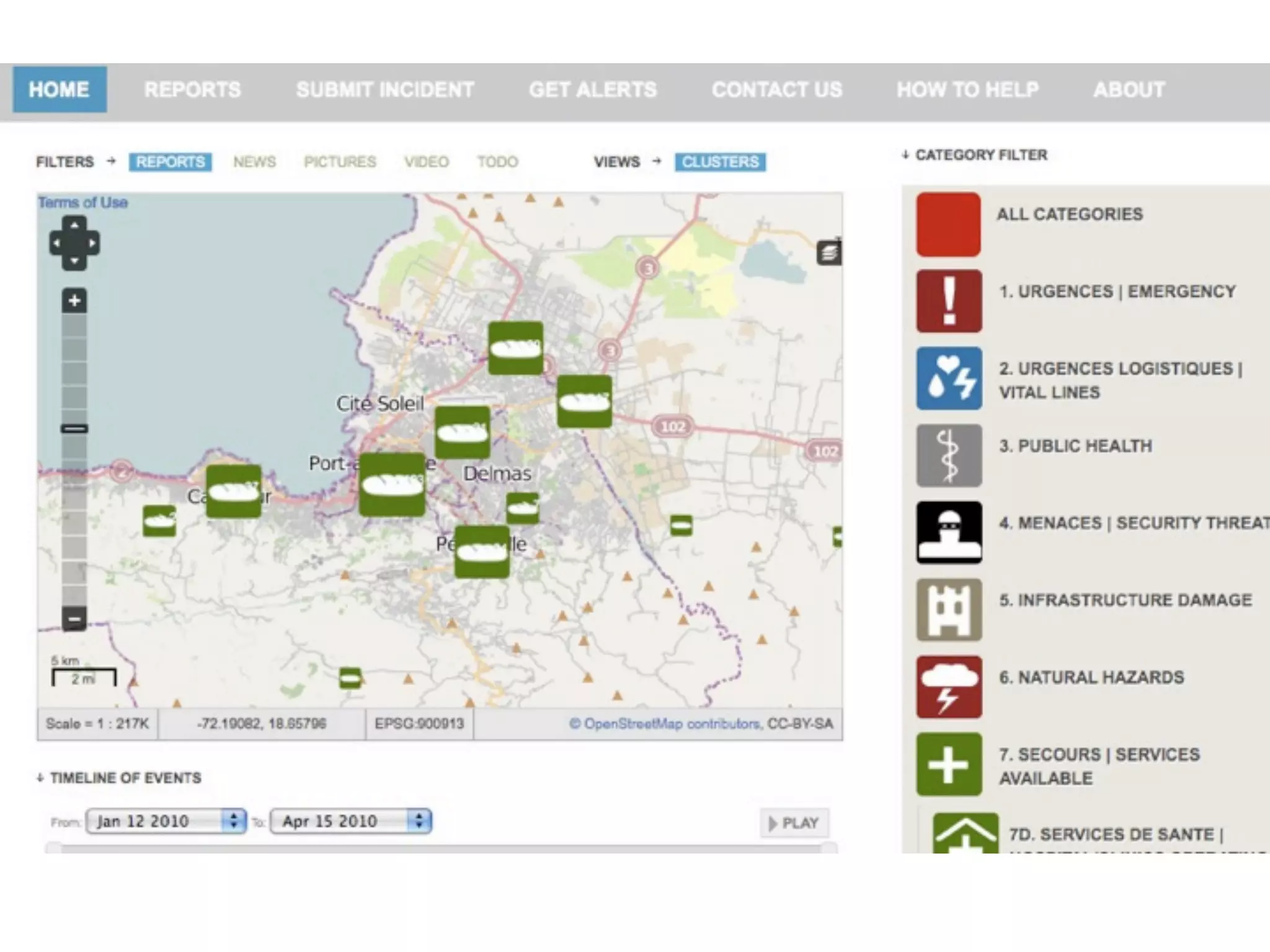Select the Infrastructure Damage castle icon

949,610
